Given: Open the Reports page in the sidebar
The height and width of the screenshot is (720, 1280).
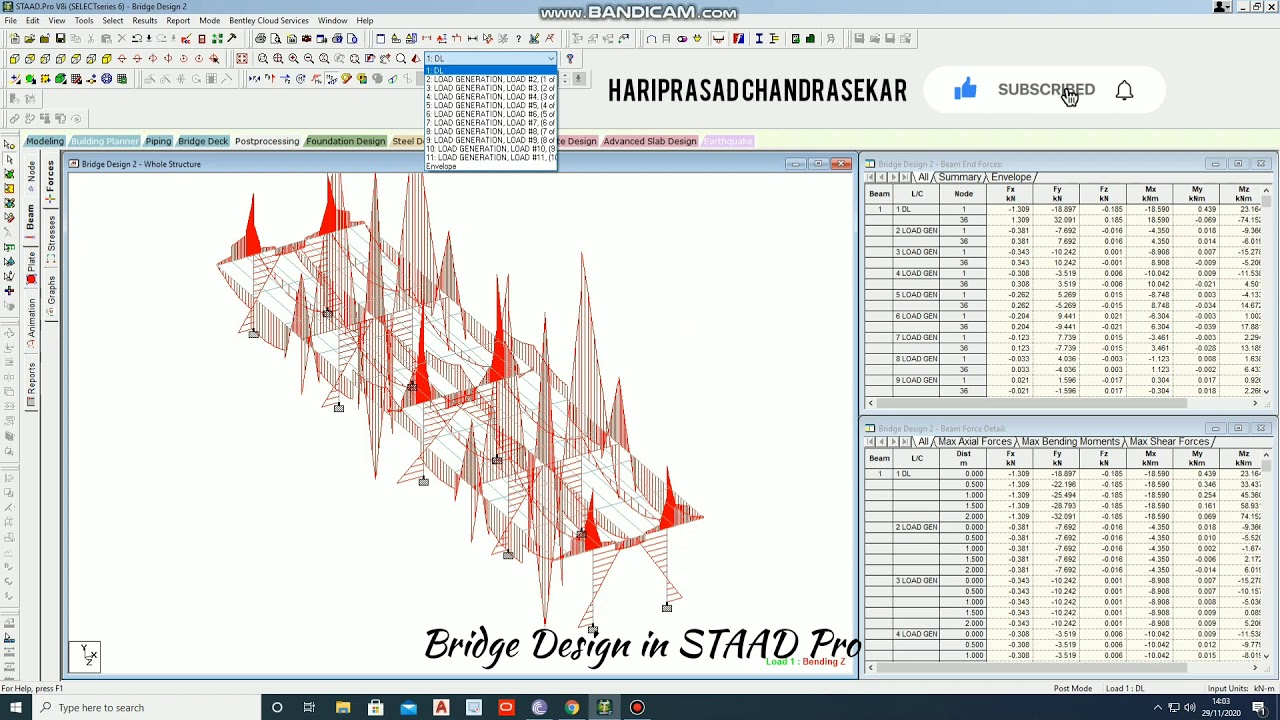Looking at the screenshot, I should point(31,384).
